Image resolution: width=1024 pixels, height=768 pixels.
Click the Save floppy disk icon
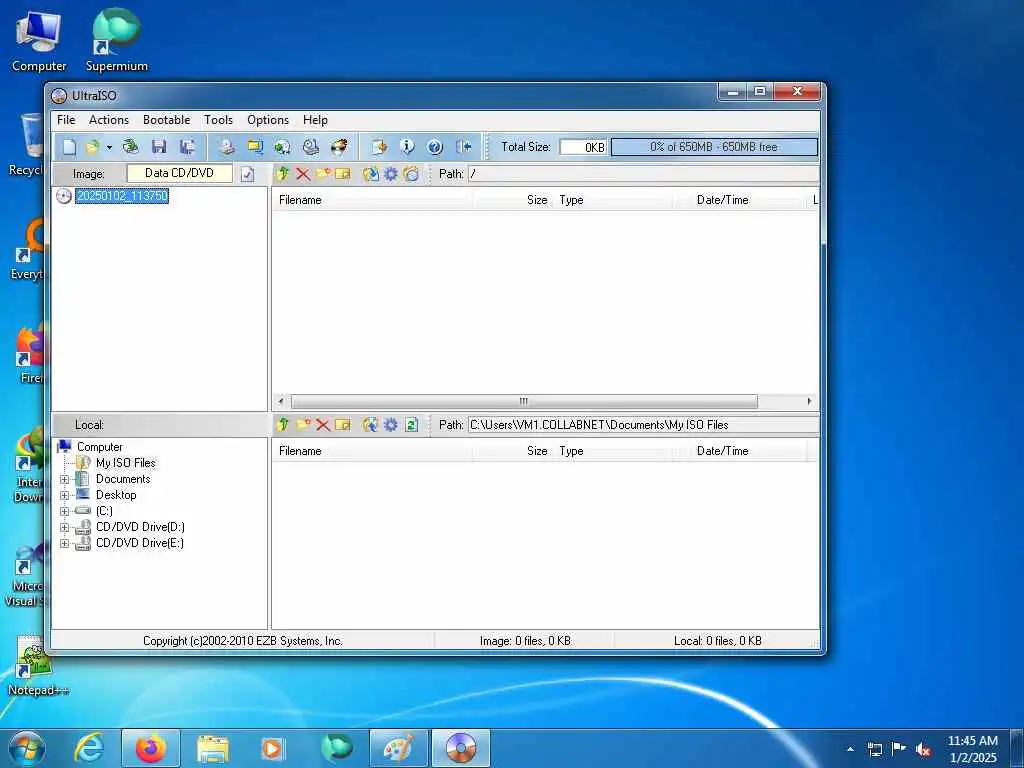(159, 147)
